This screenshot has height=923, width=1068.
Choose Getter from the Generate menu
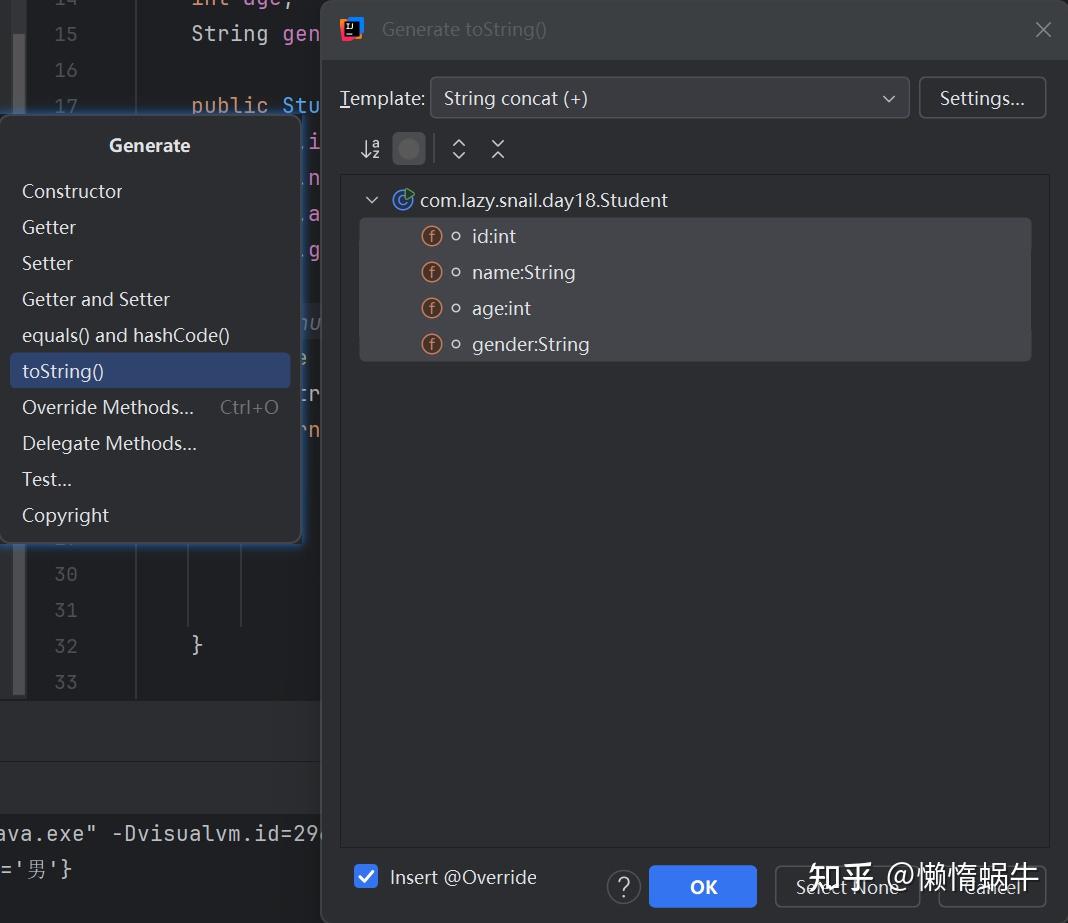click(150, 227)
